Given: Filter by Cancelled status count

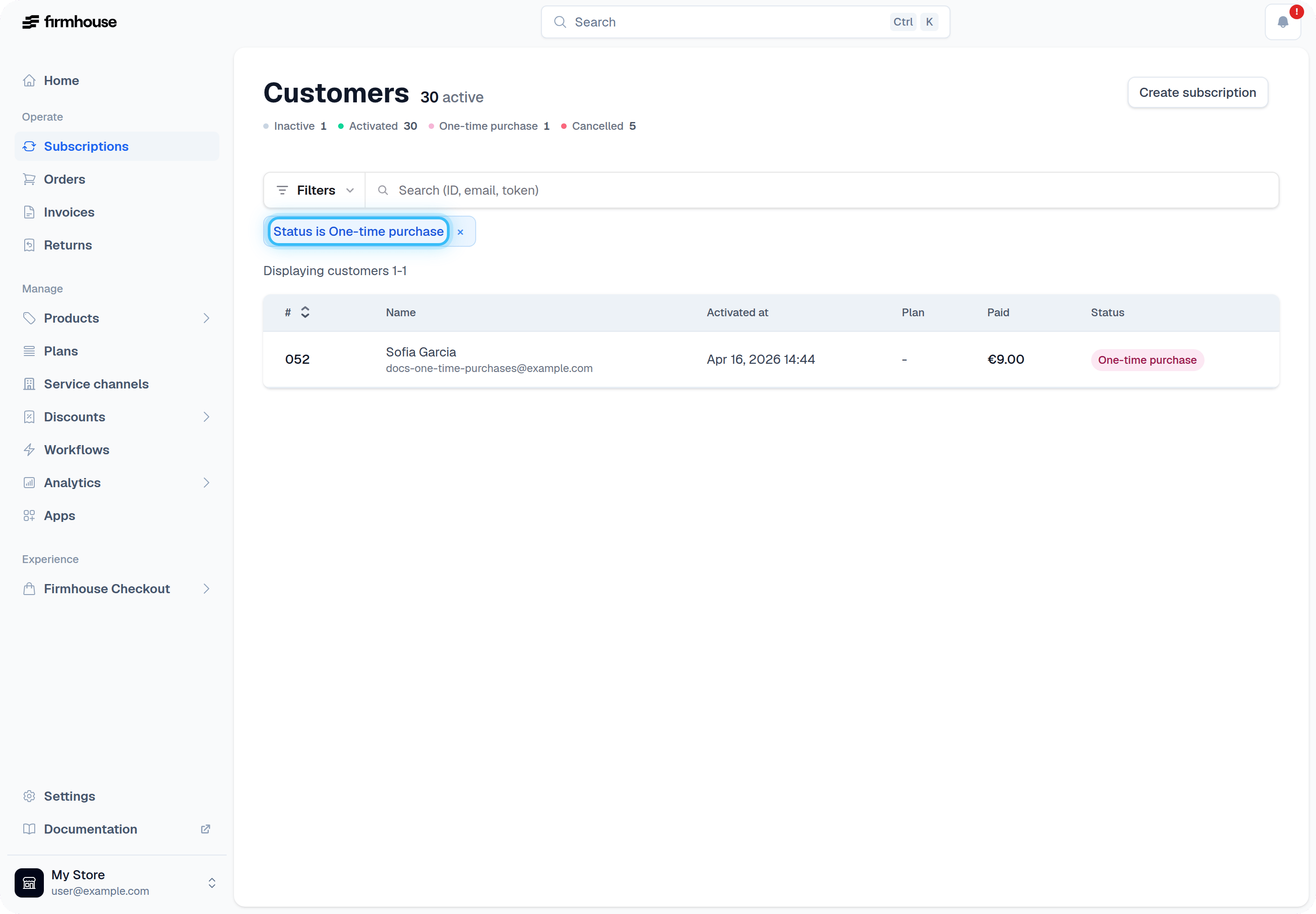Looking at the screenshot, I should point(599,126).
